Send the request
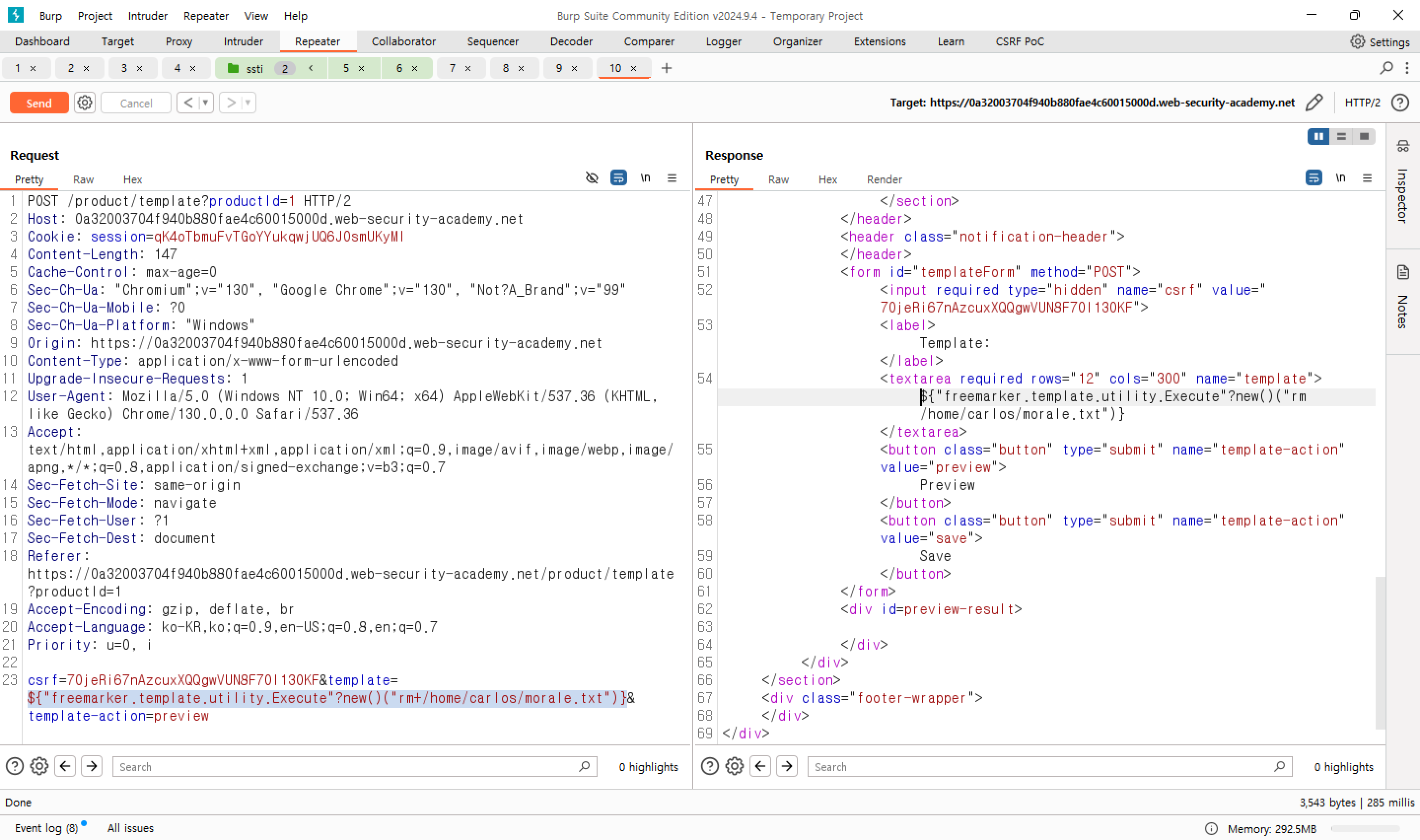The height and width of the screenshot is (840, 1420). click(x=39, y=103)
